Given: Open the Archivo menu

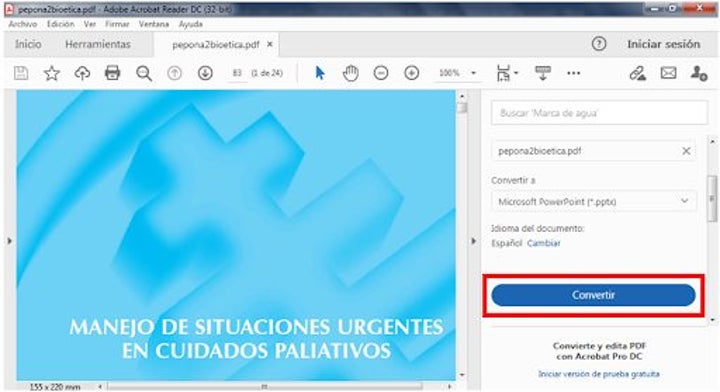Looking at the screenshot, I should (22, 24).
